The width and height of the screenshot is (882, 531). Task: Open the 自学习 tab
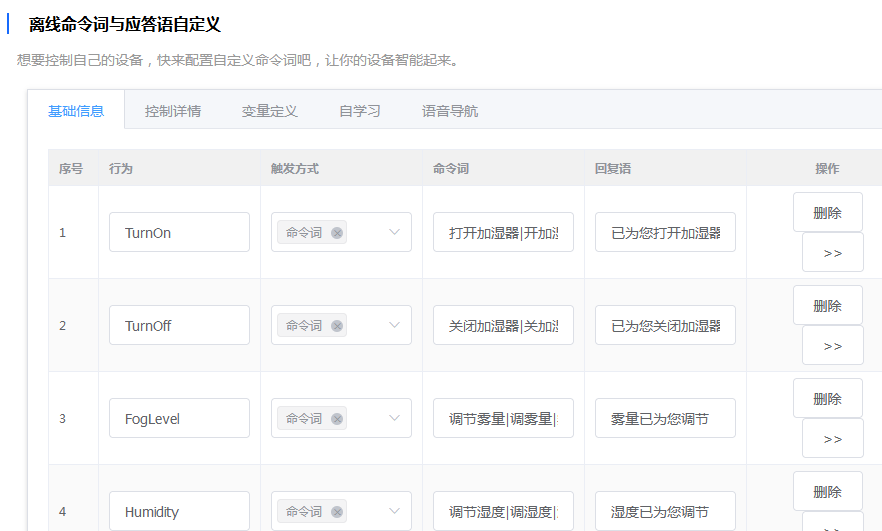(360, 111)
